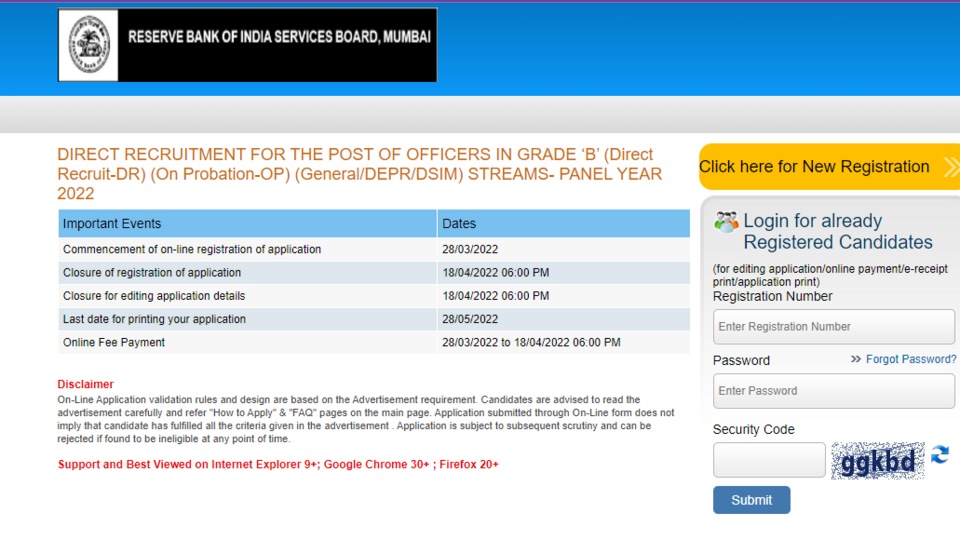Click the 'Support and Best Viewed' browser note

tap(278, 464)
